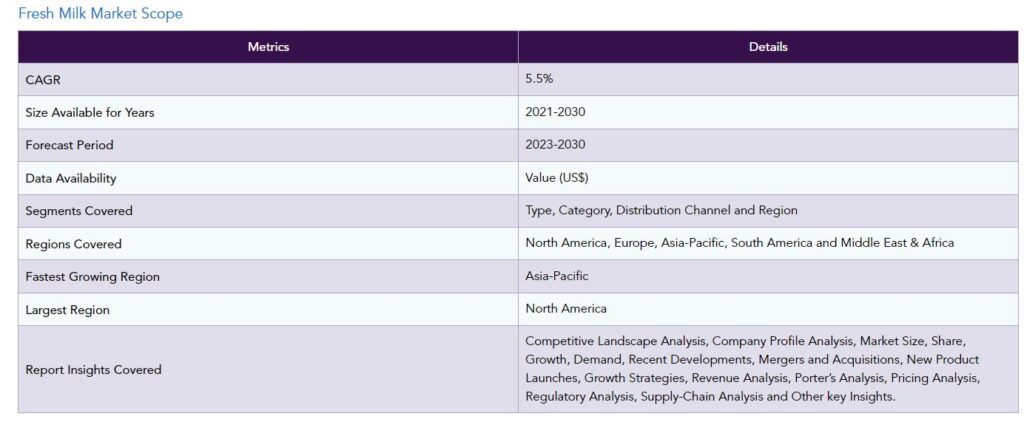Click the North America, Europe regions list
Screen dimensions: 1024x422
739,243
